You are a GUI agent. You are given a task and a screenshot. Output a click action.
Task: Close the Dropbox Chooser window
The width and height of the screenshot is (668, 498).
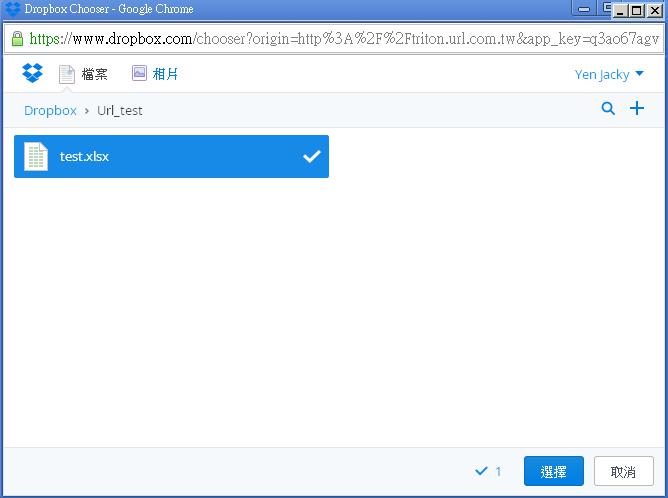tap(654, 11)
